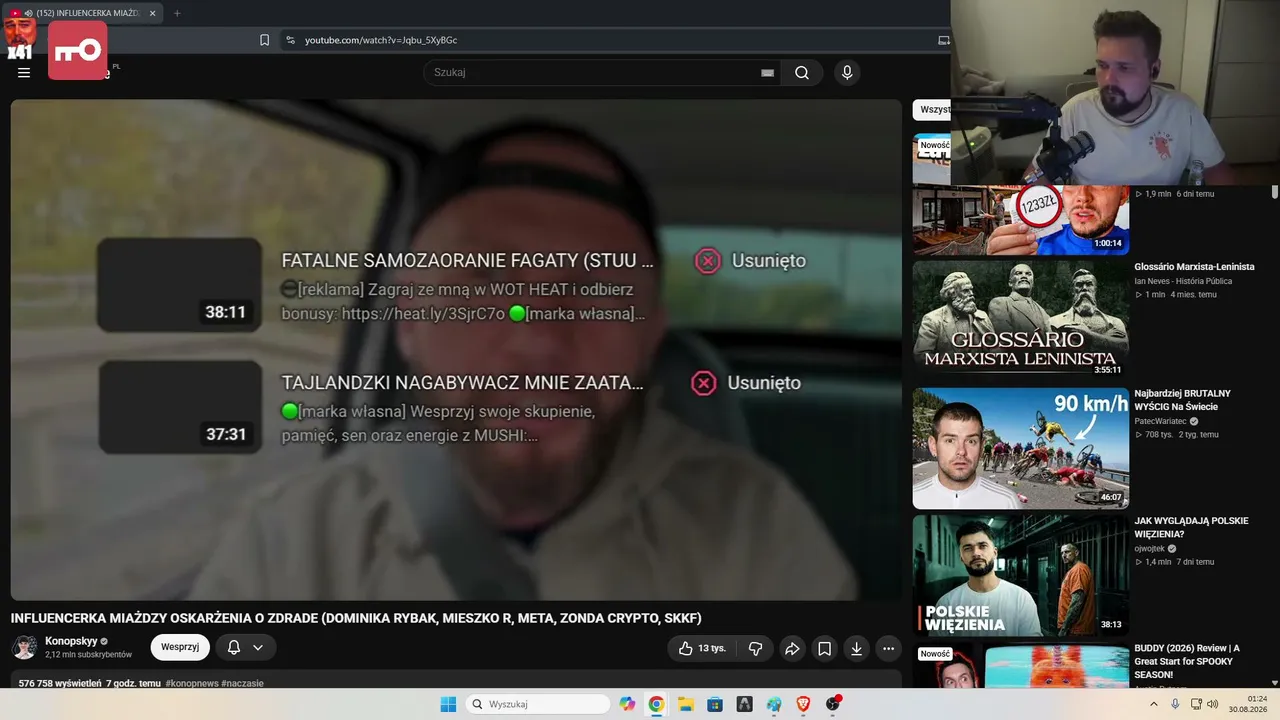Visit Ian Neves - História Pública channel
This screenshot has height=720, width=1280.
pos(1183,281)
